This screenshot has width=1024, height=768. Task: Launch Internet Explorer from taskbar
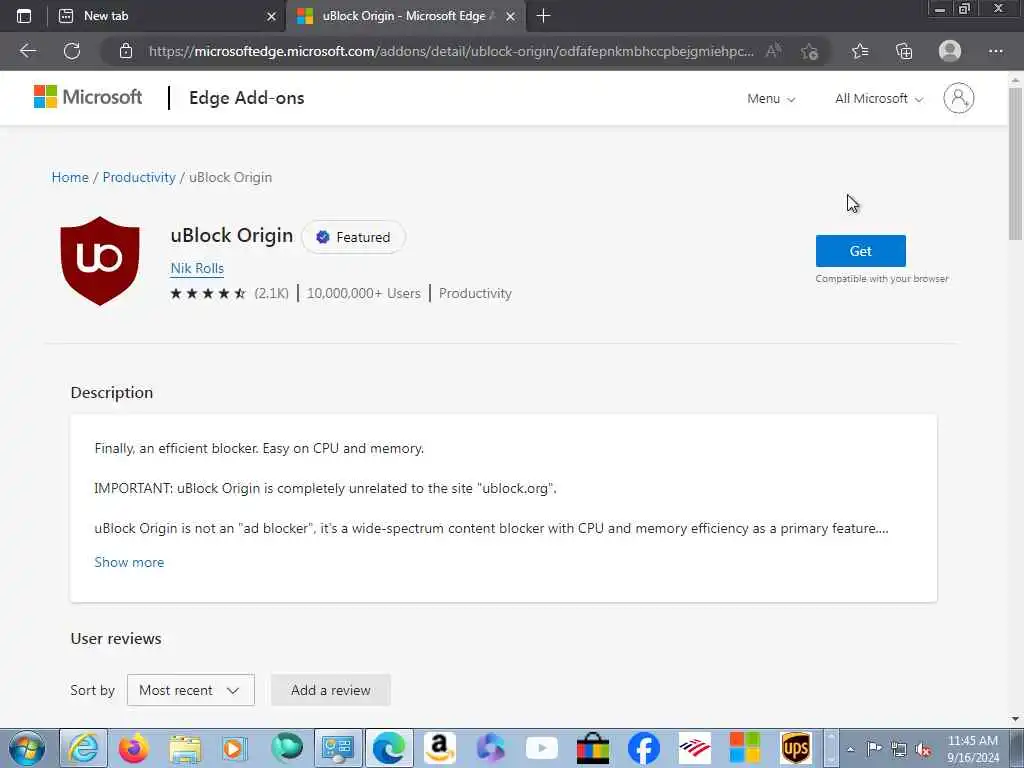pos(84,748)
